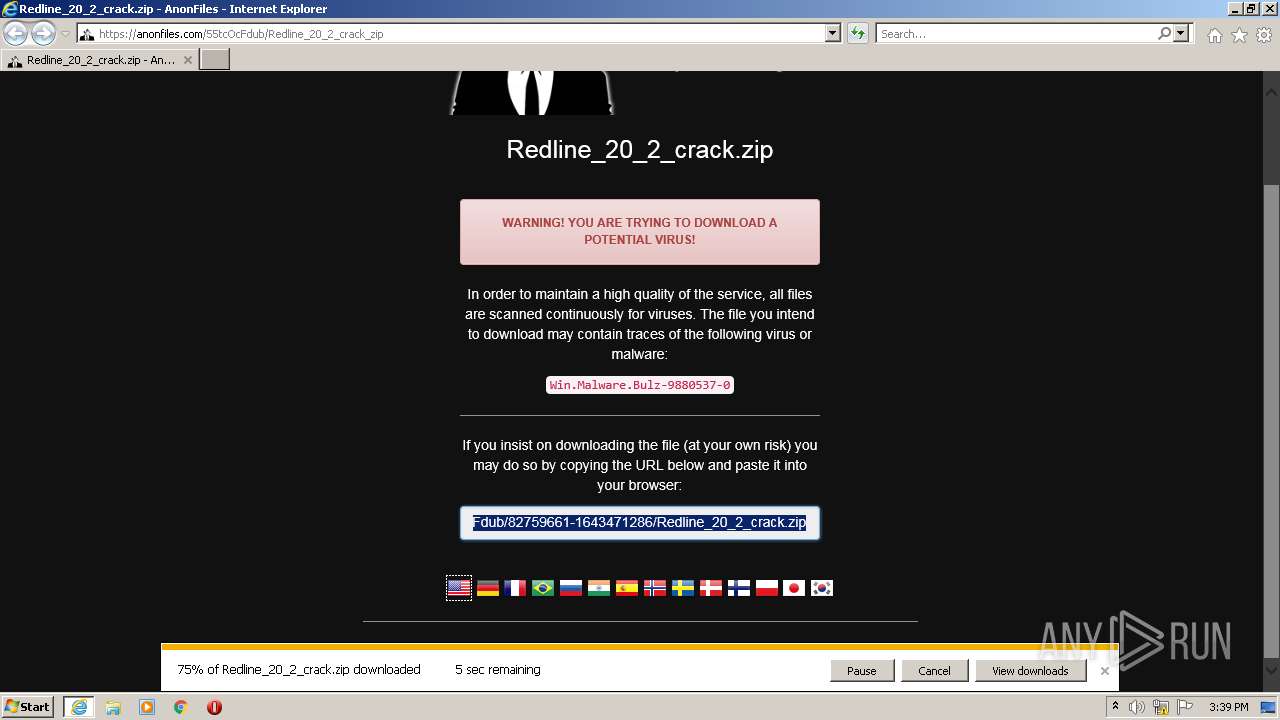Focus the Search box
This screenshot has width=1280, height=720.
(1016, 34)
